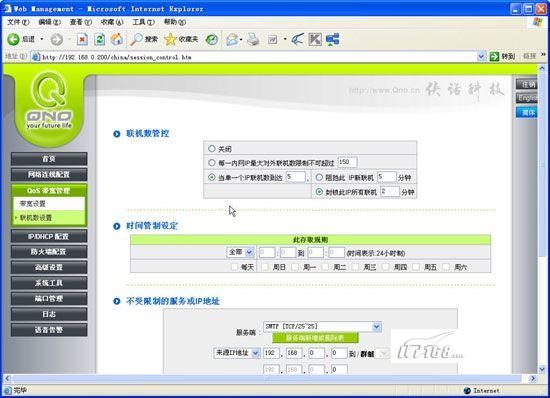The width and height of the screenshot is (550, 398).
Task: Click the QNO logo
Action: pyautogui.click(x=49, y=100)
